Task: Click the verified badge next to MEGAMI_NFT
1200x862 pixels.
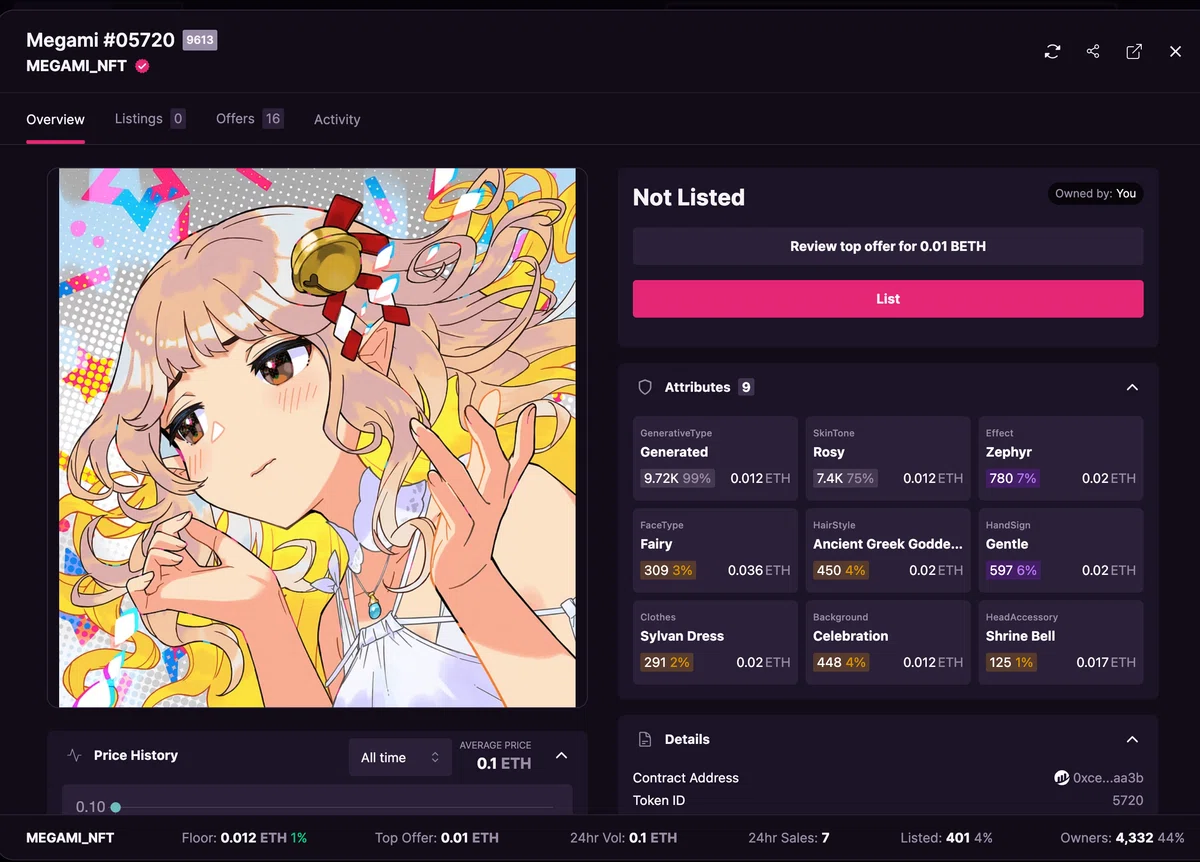Action: click(x=142, y=66)
